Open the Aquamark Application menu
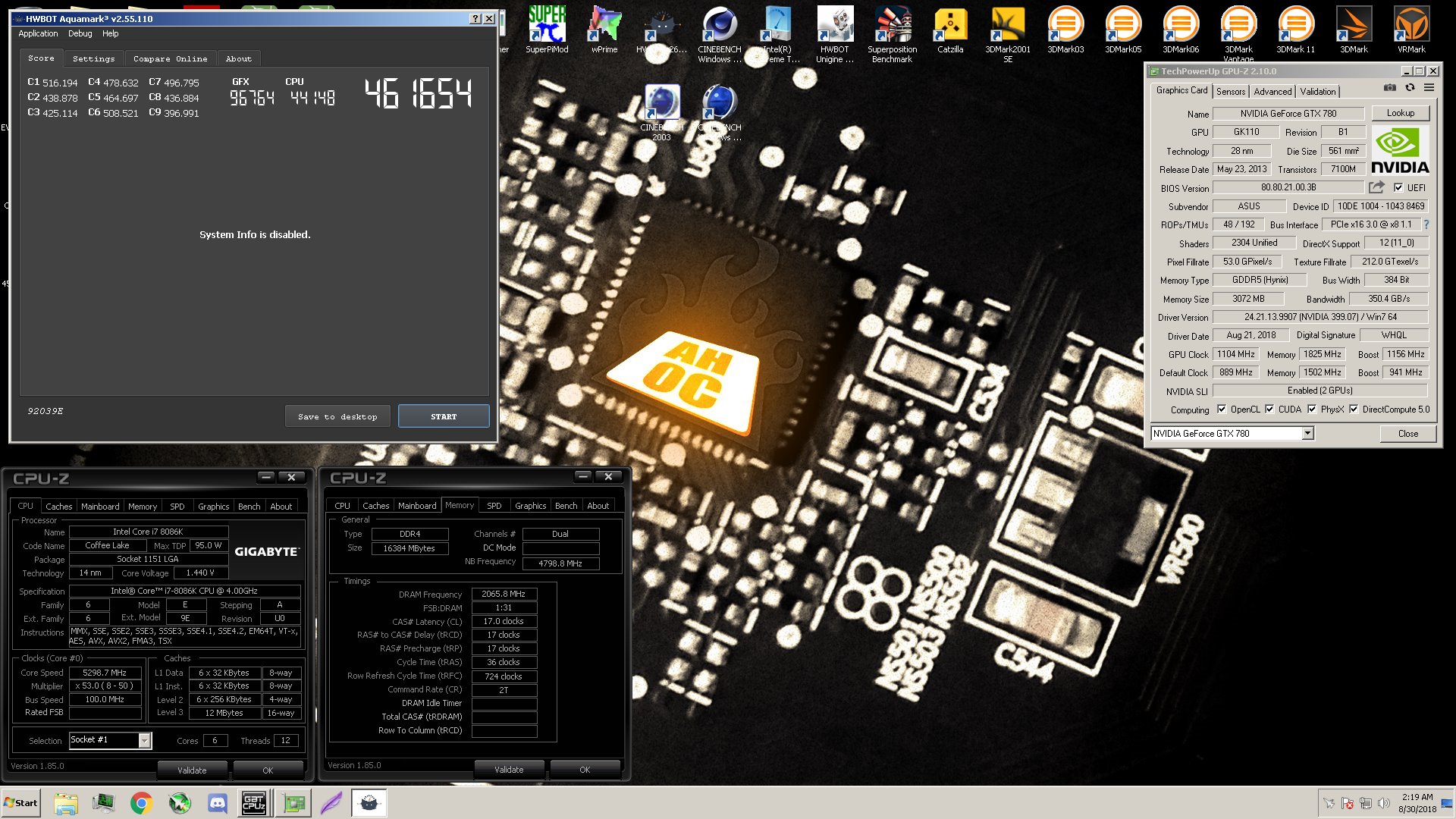This screenshot has height=819, width=1456. point(38,33)
